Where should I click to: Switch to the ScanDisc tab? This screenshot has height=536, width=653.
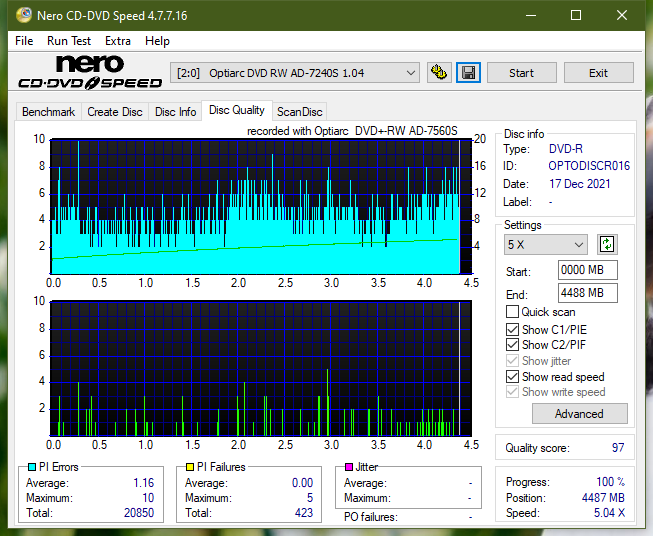click(x=299, y=112)
